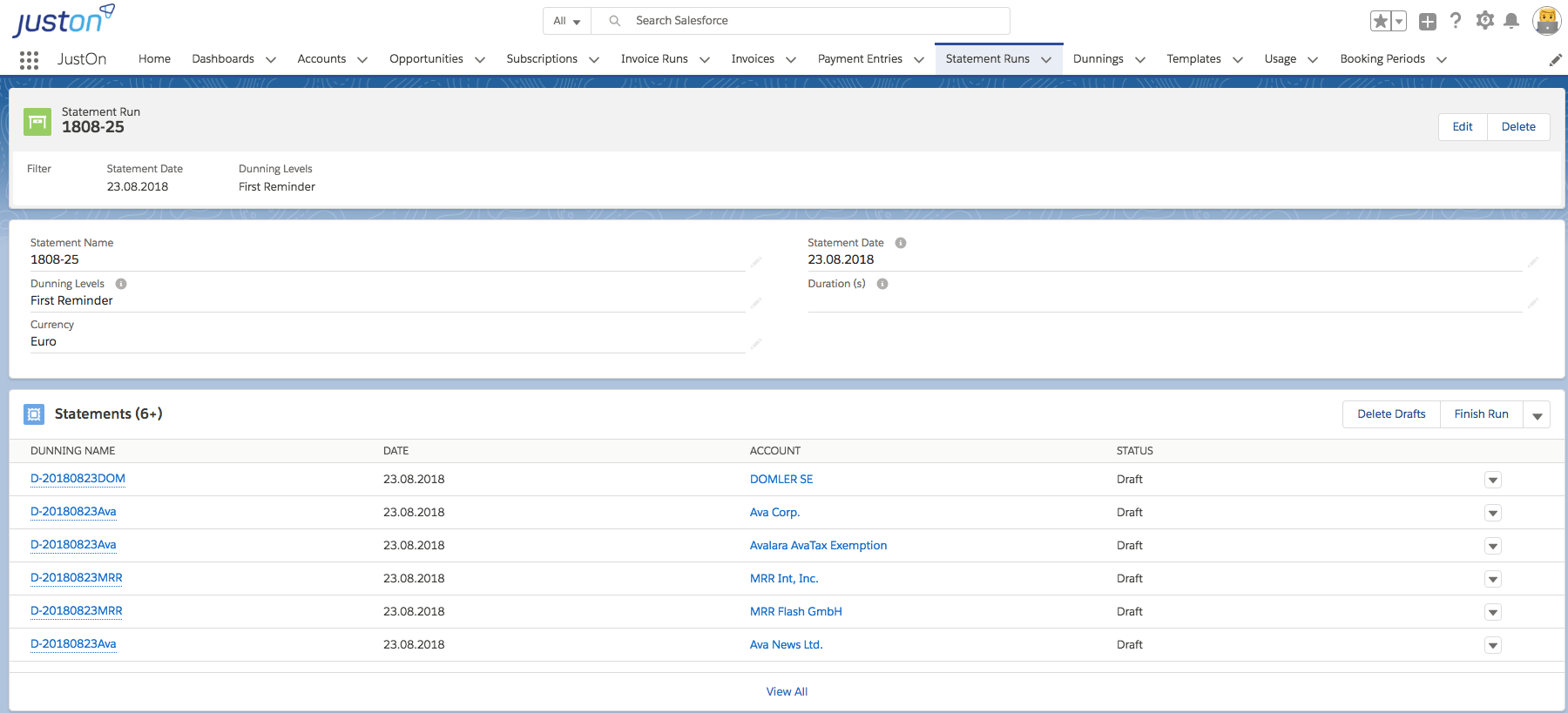Open the MRR Flash GmbH account link
Screen dimensions: 1568x713
pyautogui.click(x=796, y=611)
